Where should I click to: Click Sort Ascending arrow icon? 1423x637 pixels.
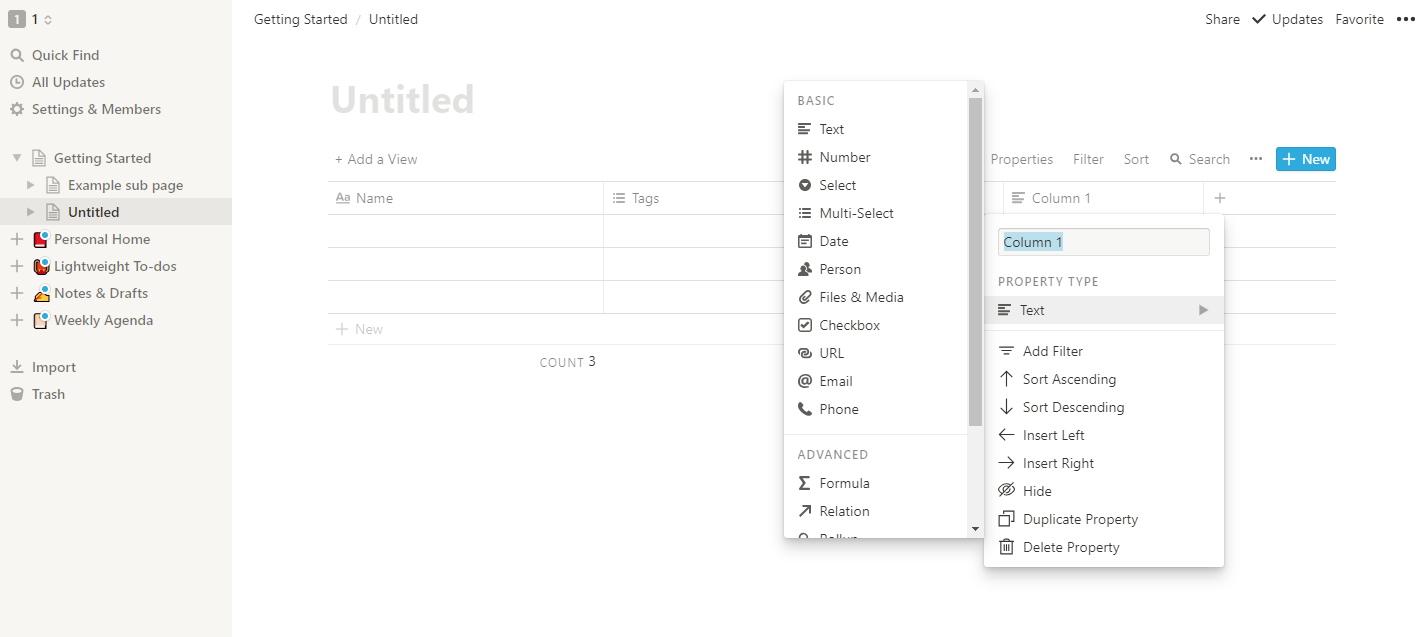click(1007, 379)
